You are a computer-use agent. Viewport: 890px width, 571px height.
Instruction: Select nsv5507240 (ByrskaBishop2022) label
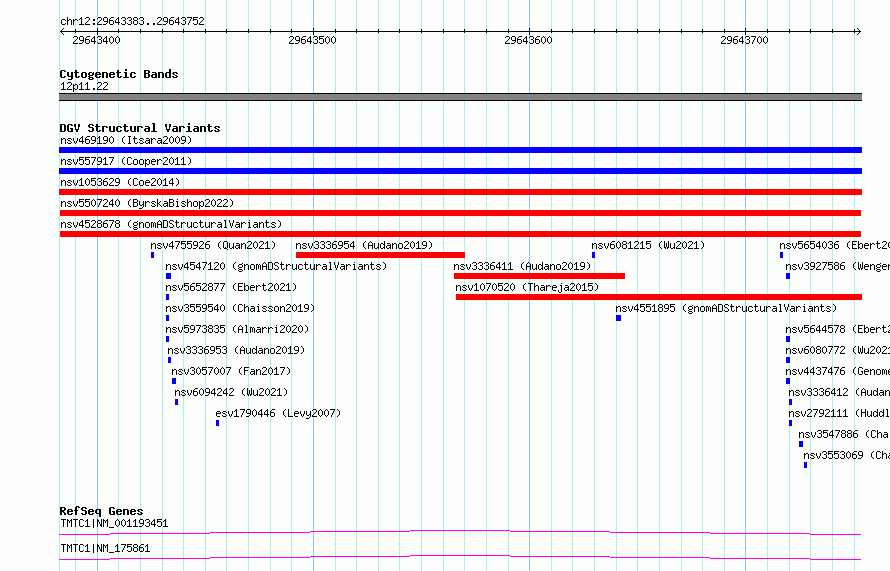(x=147, y=203)
